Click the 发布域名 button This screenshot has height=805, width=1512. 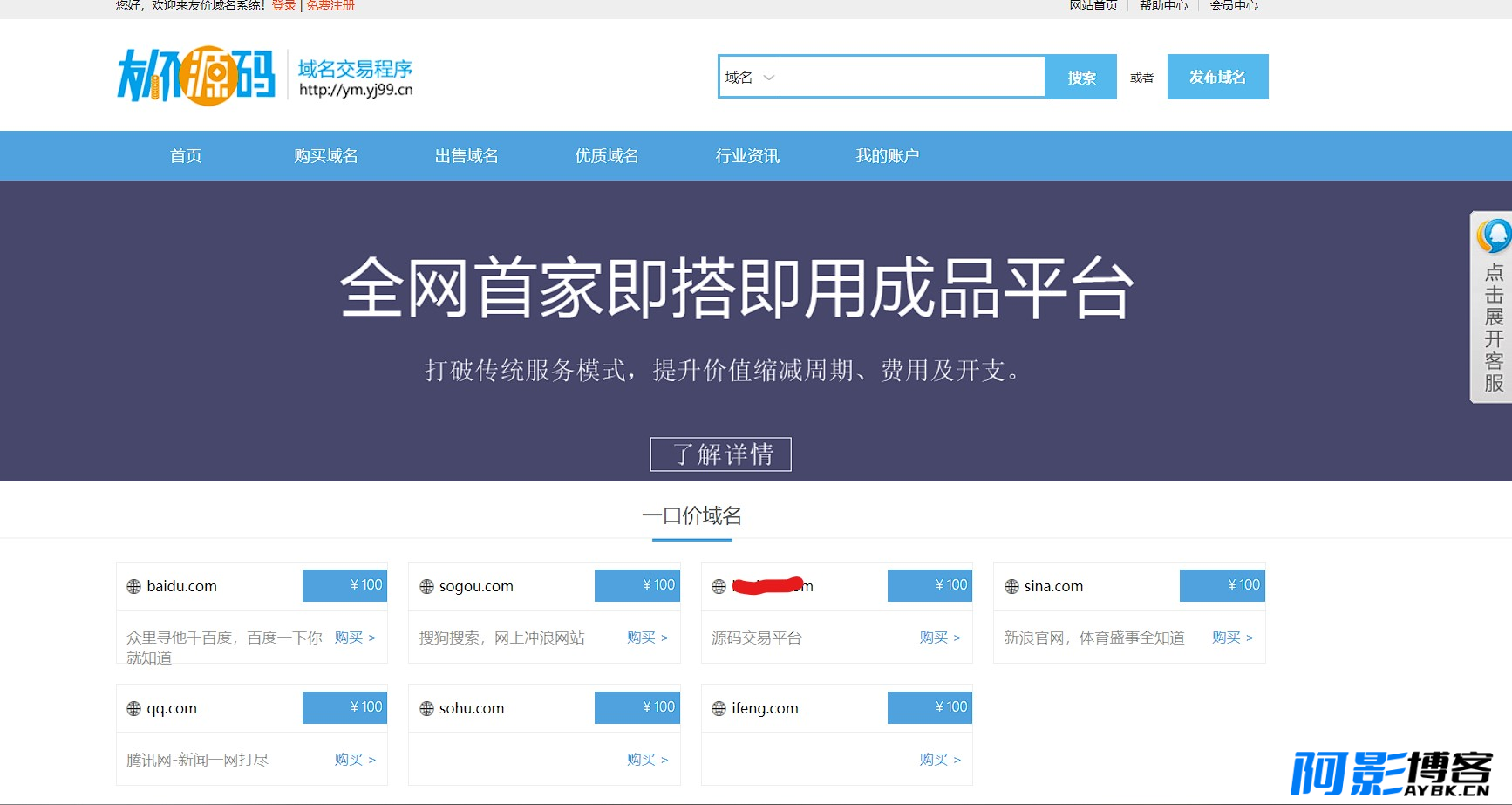1217,78
